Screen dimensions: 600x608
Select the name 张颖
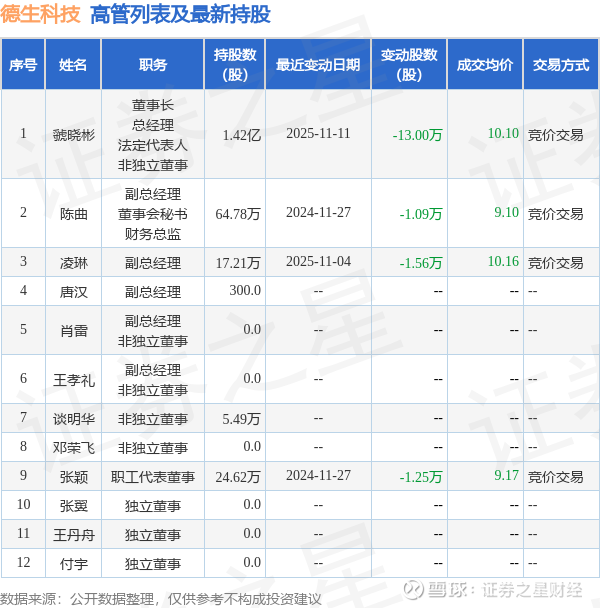click(73, 477)
